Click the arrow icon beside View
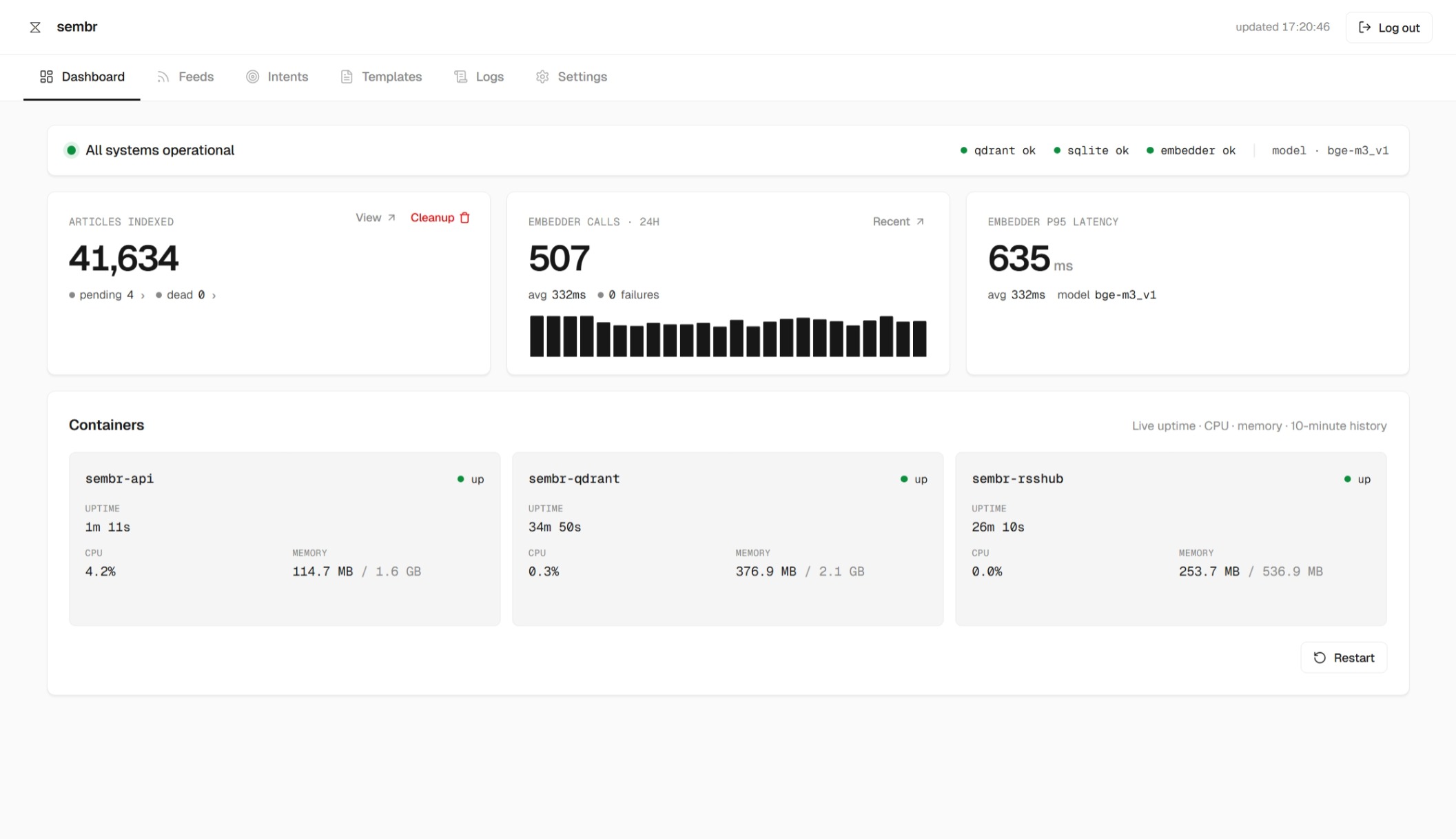Viewport: 1456px width, 839px height. click(x=391, y=217)
